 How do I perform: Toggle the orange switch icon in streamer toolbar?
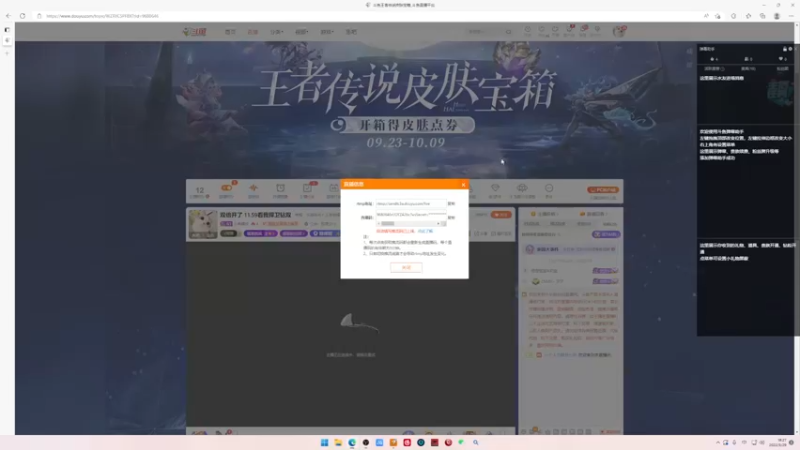227,190
